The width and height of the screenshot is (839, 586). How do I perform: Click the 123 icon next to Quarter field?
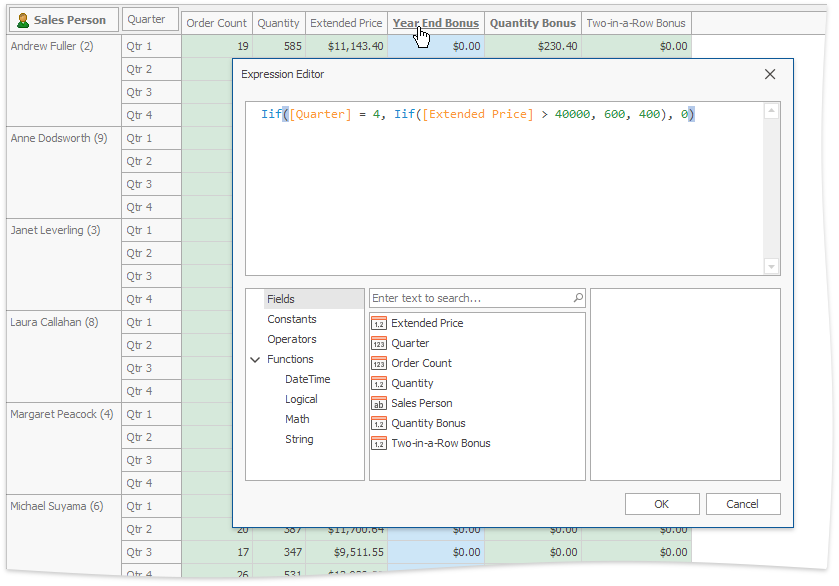point(378,343)
